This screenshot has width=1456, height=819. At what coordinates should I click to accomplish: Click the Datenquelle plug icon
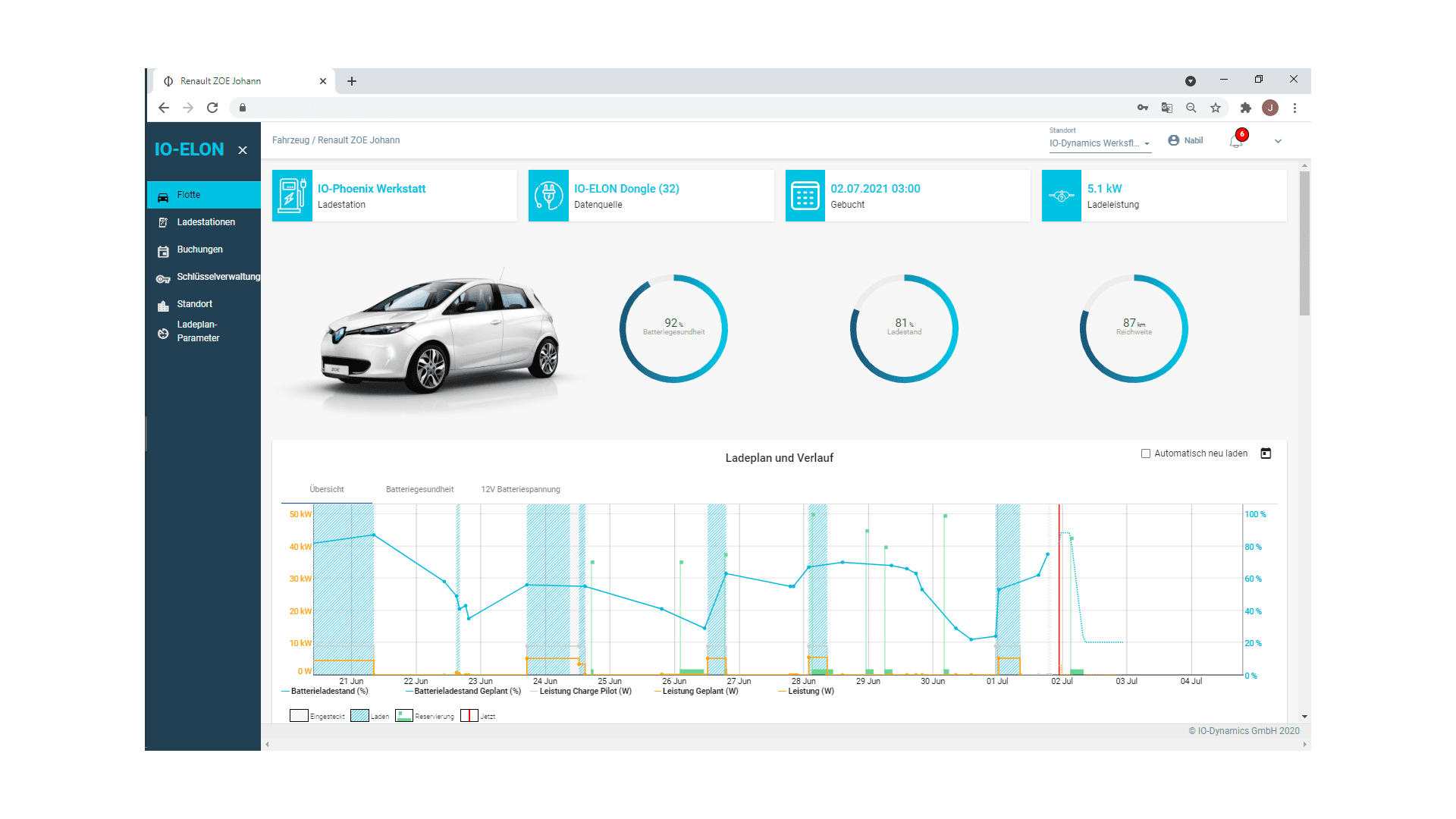tap(548, 196)
